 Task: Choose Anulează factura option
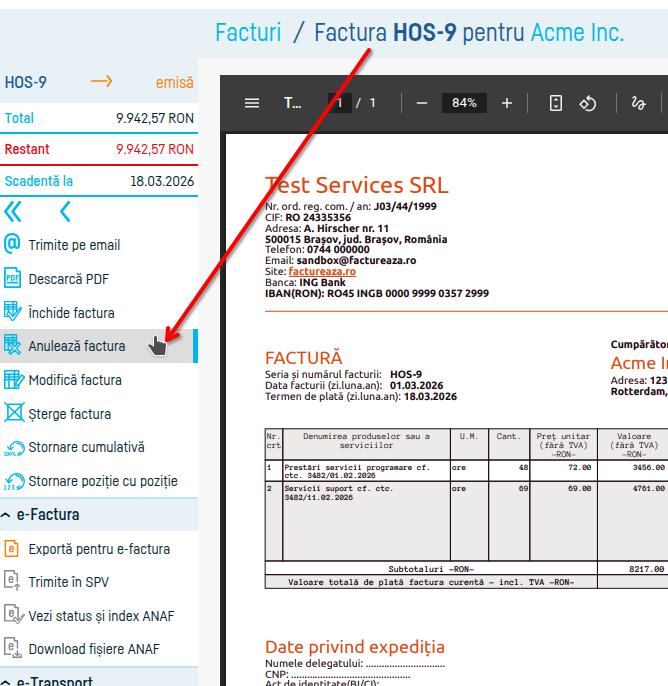tap(77, 346)
